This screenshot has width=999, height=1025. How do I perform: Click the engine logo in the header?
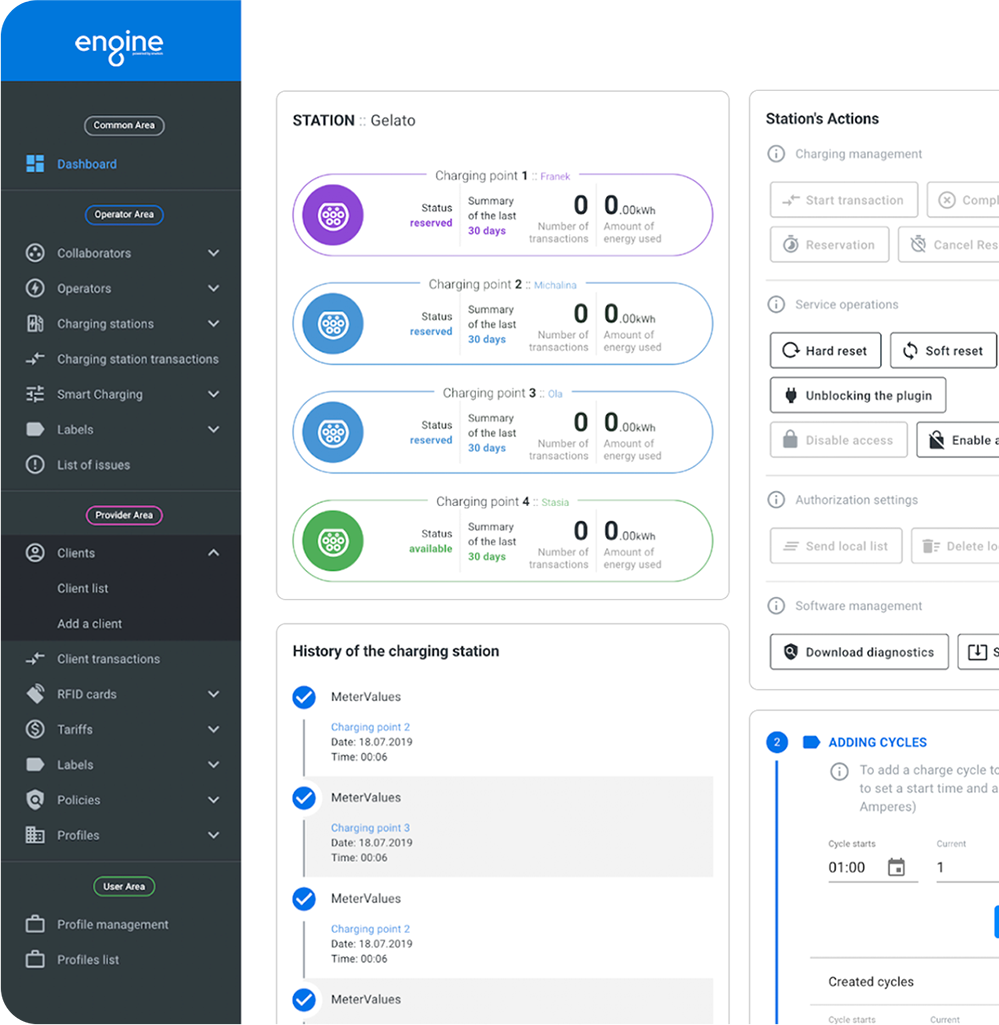click(x=119, y=46)
